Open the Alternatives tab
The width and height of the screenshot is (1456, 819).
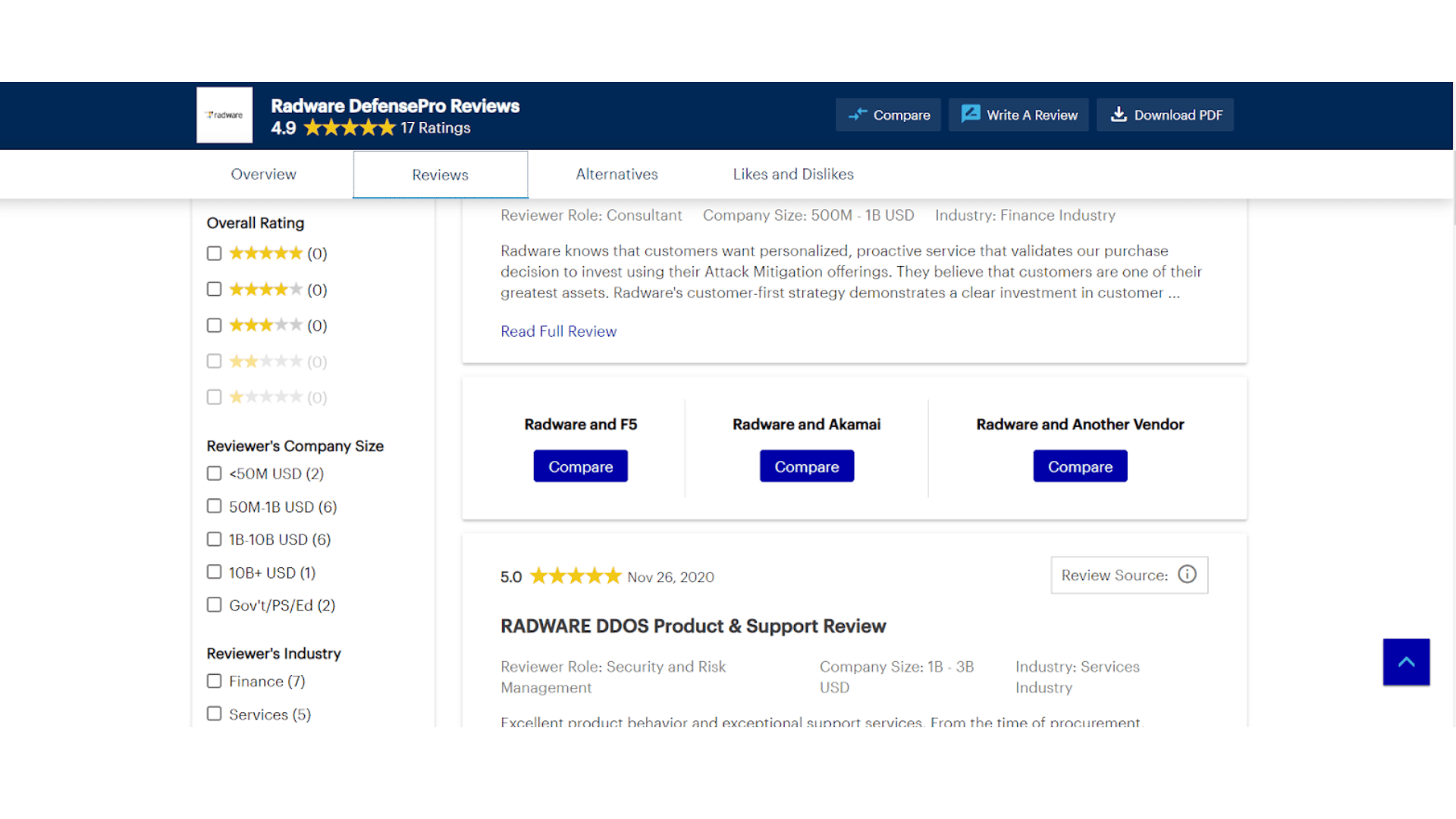tap(617, 174)
